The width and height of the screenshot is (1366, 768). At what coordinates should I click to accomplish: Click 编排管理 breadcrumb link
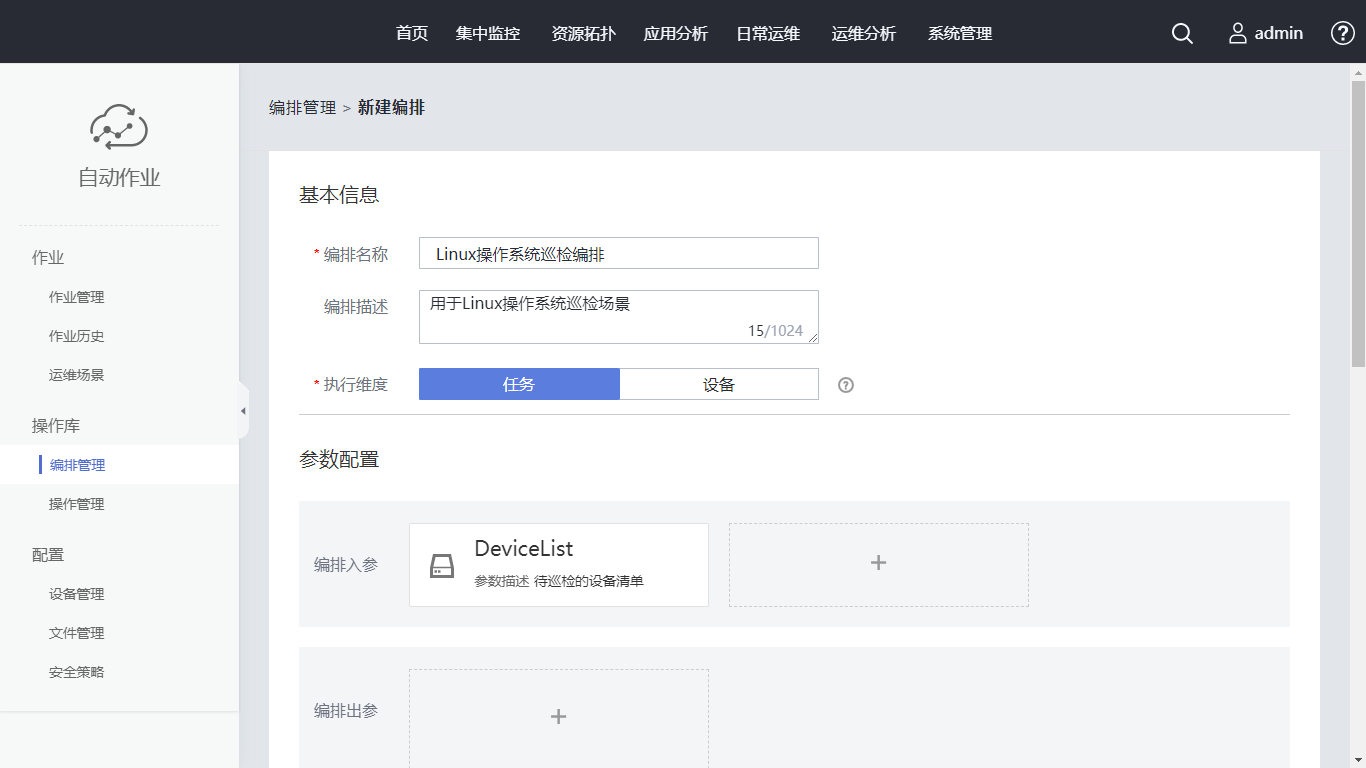(302, 108)
